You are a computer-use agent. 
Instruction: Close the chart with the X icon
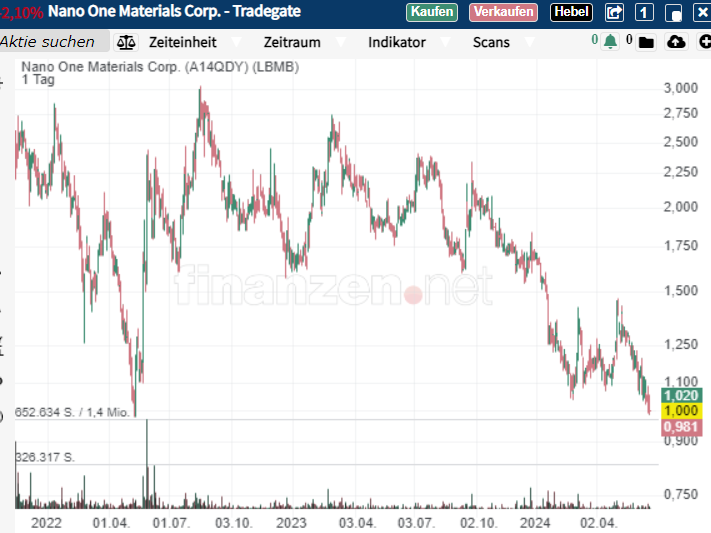pos(702,12)
